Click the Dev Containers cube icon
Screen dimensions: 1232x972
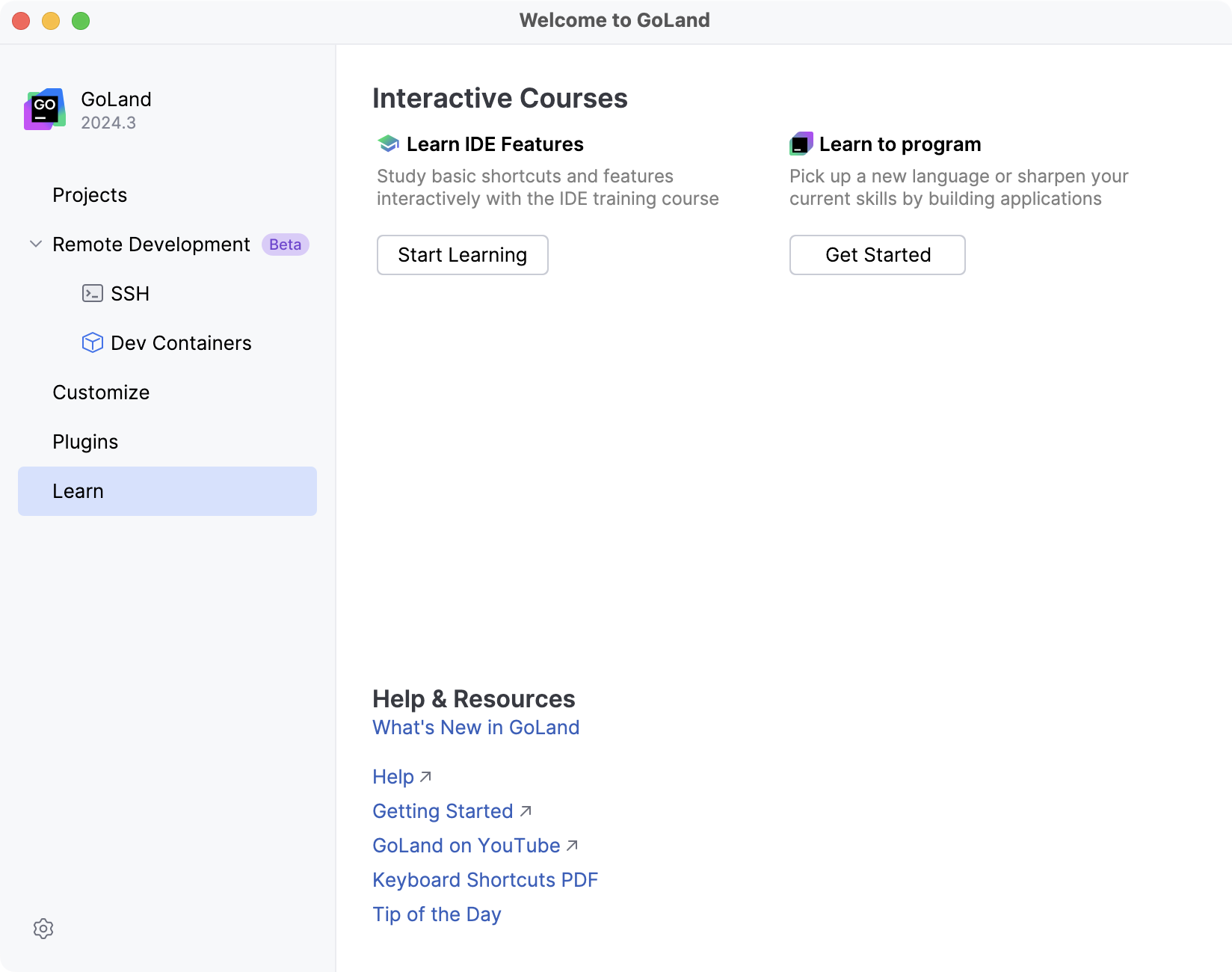point(92,342)
